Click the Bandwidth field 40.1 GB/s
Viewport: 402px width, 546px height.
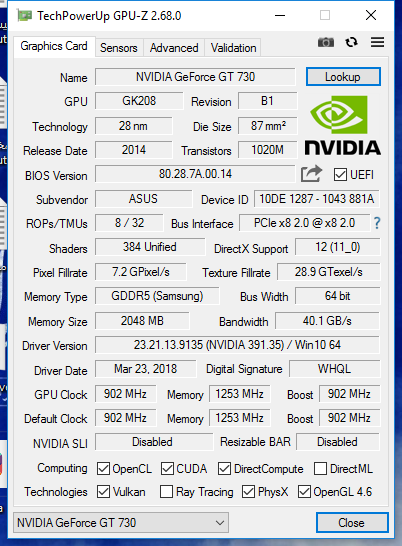tap(327, 321)
